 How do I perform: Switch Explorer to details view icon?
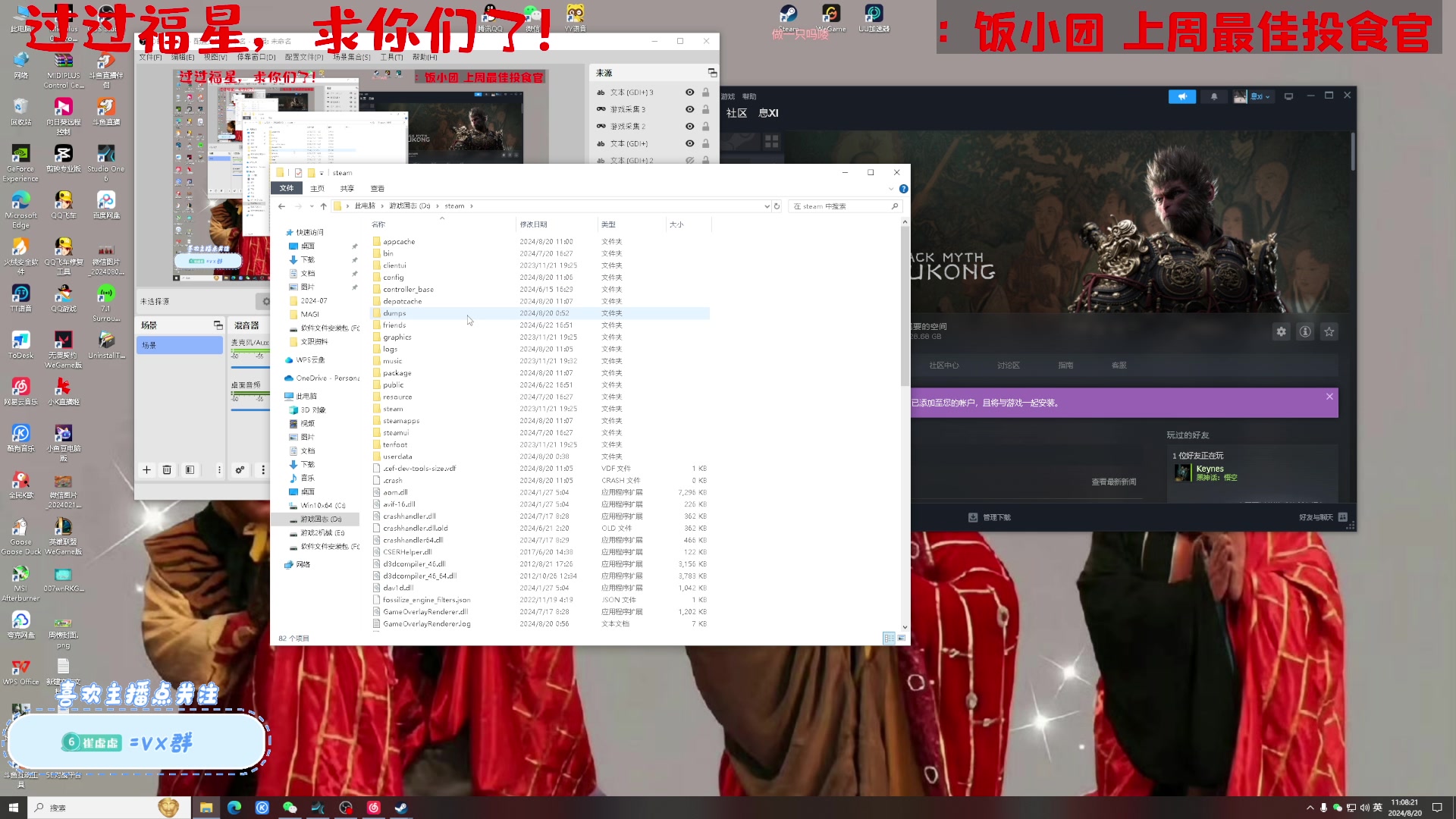[x=889, y=639]
